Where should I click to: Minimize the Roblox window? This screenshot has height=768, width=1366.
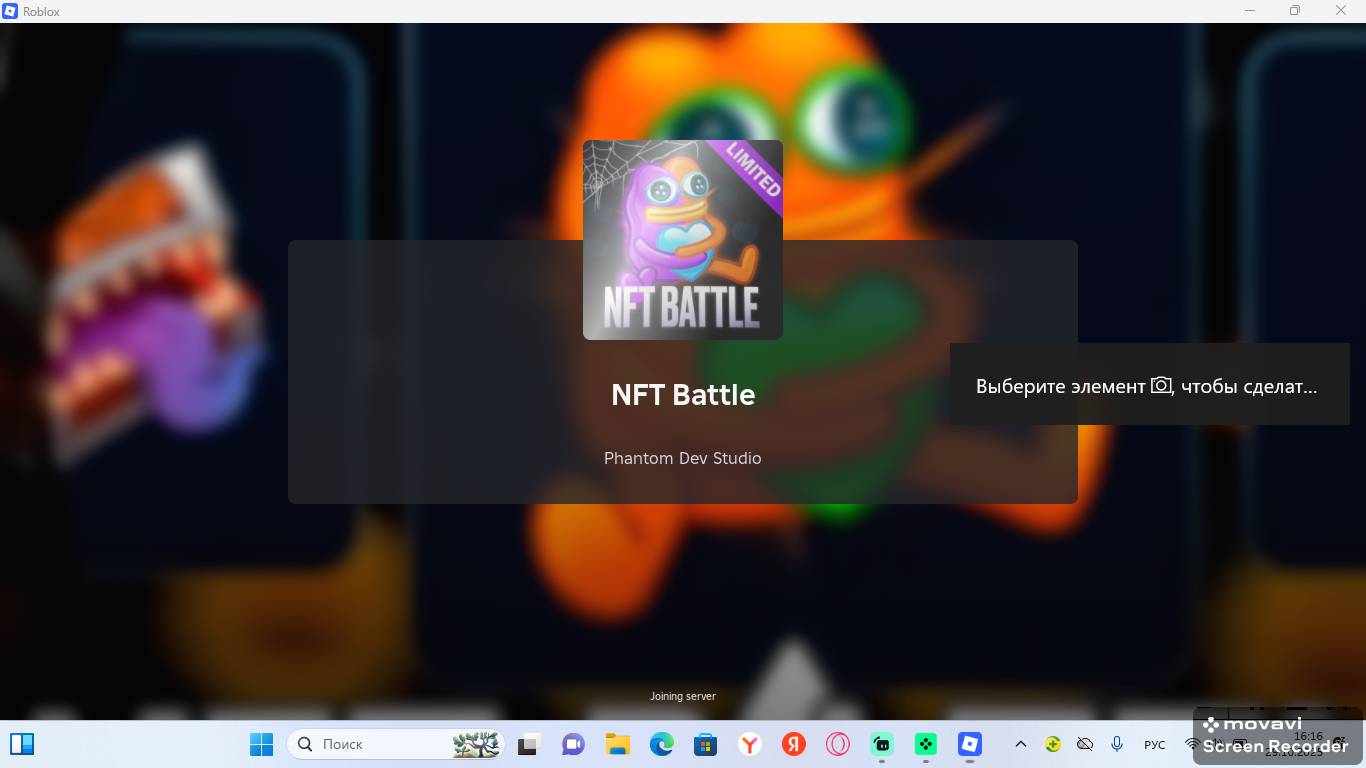pyautogui.click(x=1250, y=11)
